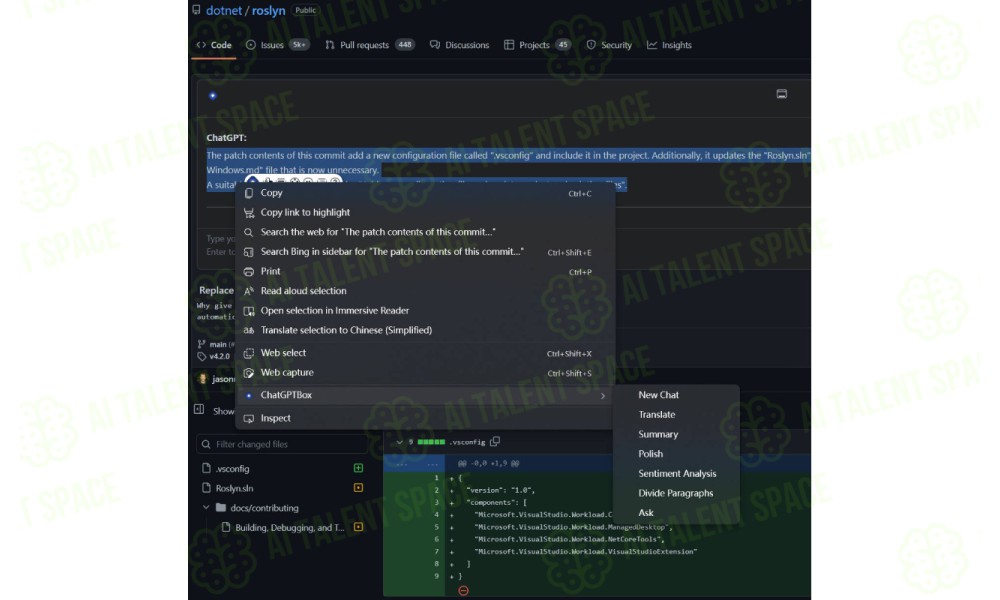Click the modified badge for Building, Debugging file
Image resolution: width=1000 pixels, height=600 pixels.
[358, 527]
